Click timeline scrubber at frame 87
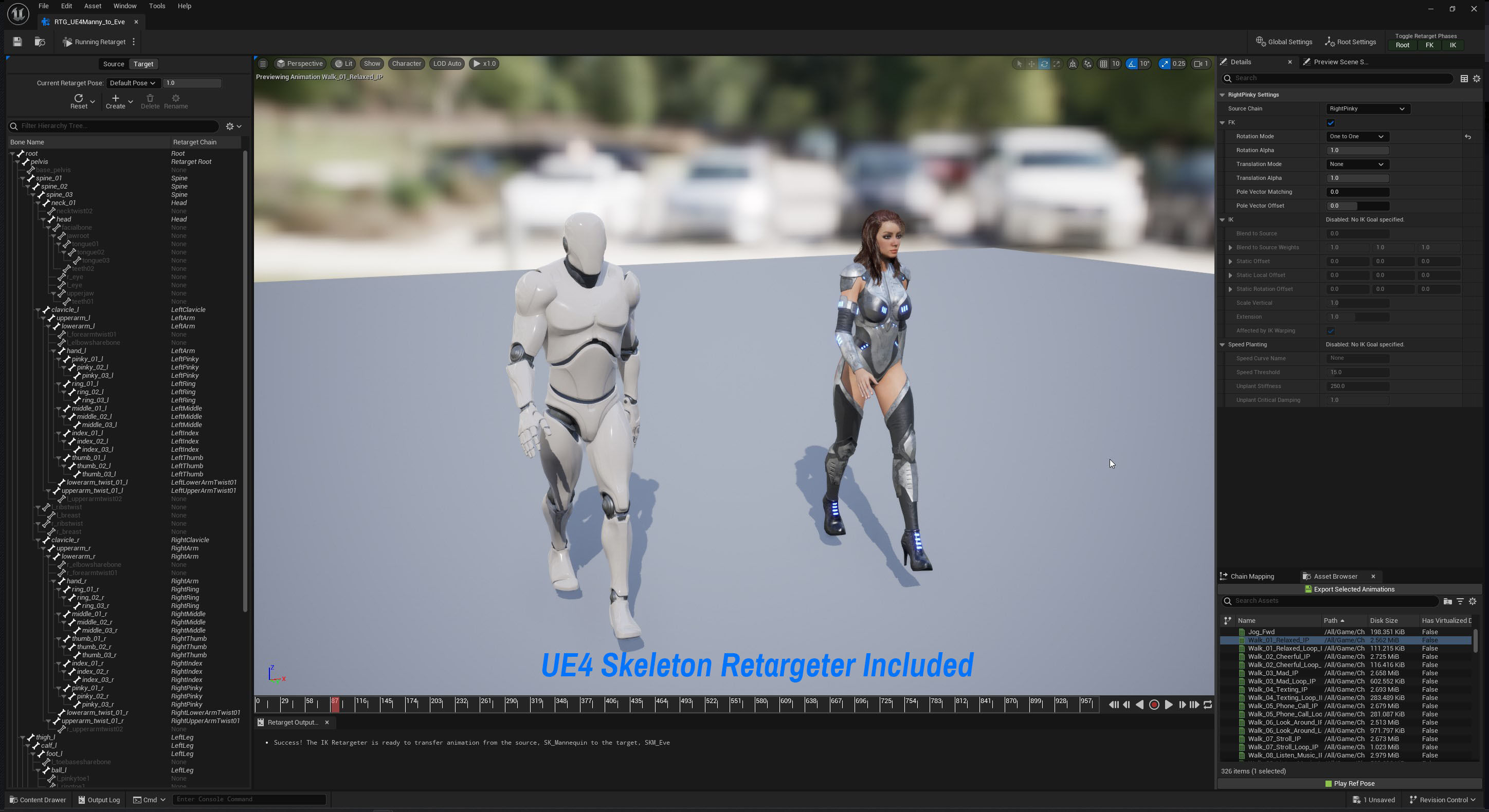 tap(335, 704)
